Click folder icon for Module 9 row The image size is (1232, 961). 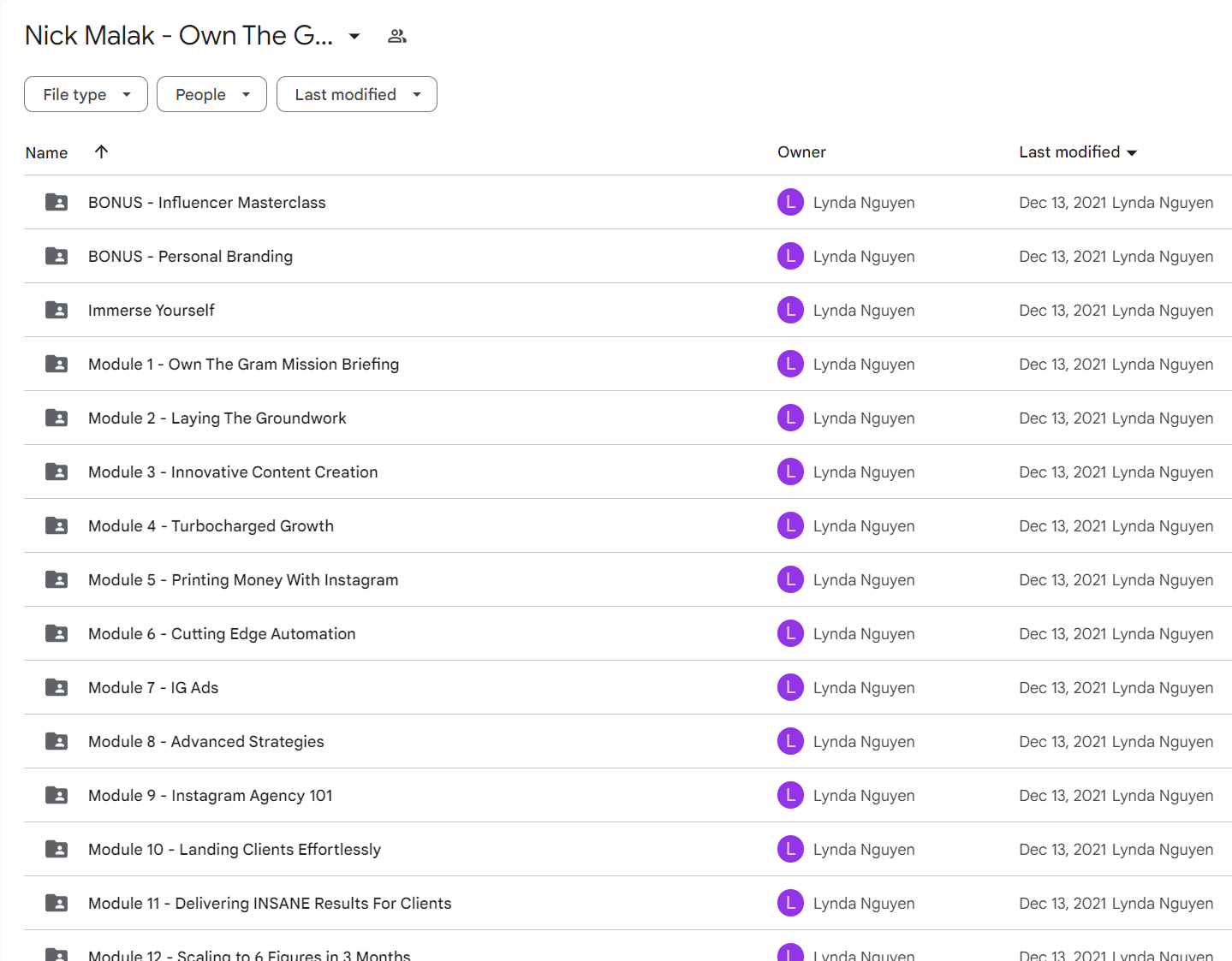tap(57, 795)
